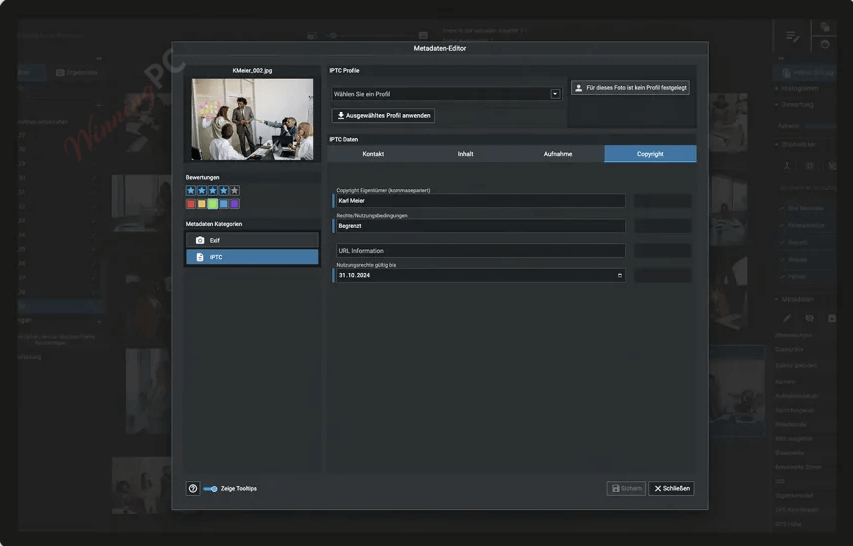The height and width of the screenshot is (546, 853).
Task: Apply the red color label
Action: 191,204
